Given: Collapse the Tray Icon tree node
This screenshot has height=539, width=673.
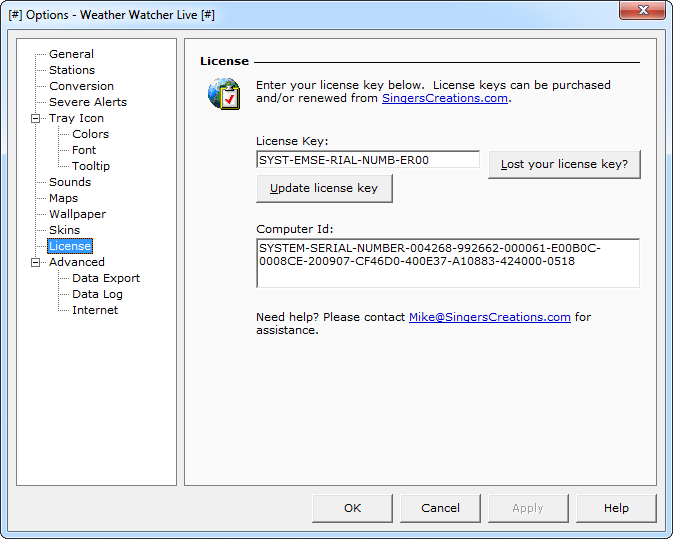Looking at the screenshot, I should 36,118.
